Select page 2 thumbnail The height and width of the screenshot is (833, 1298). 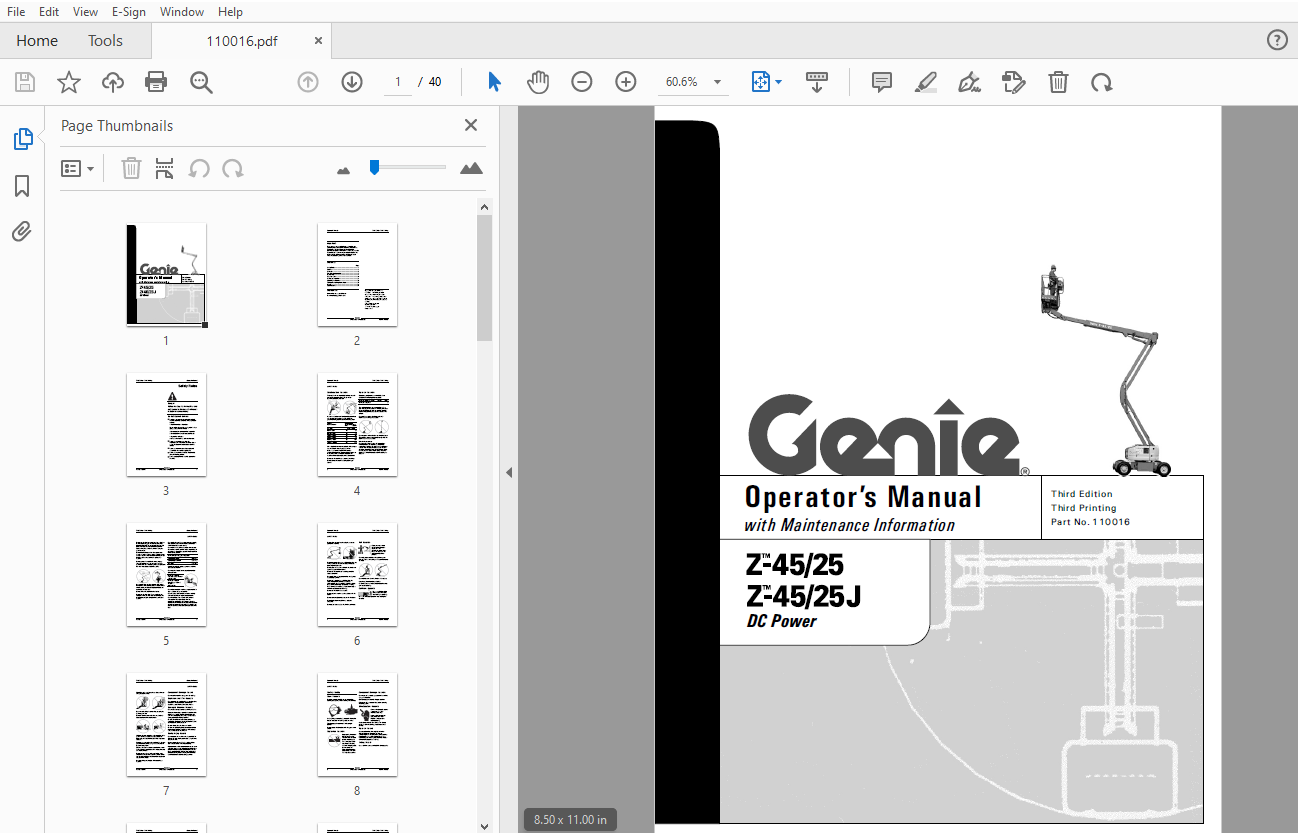point(357,274)
